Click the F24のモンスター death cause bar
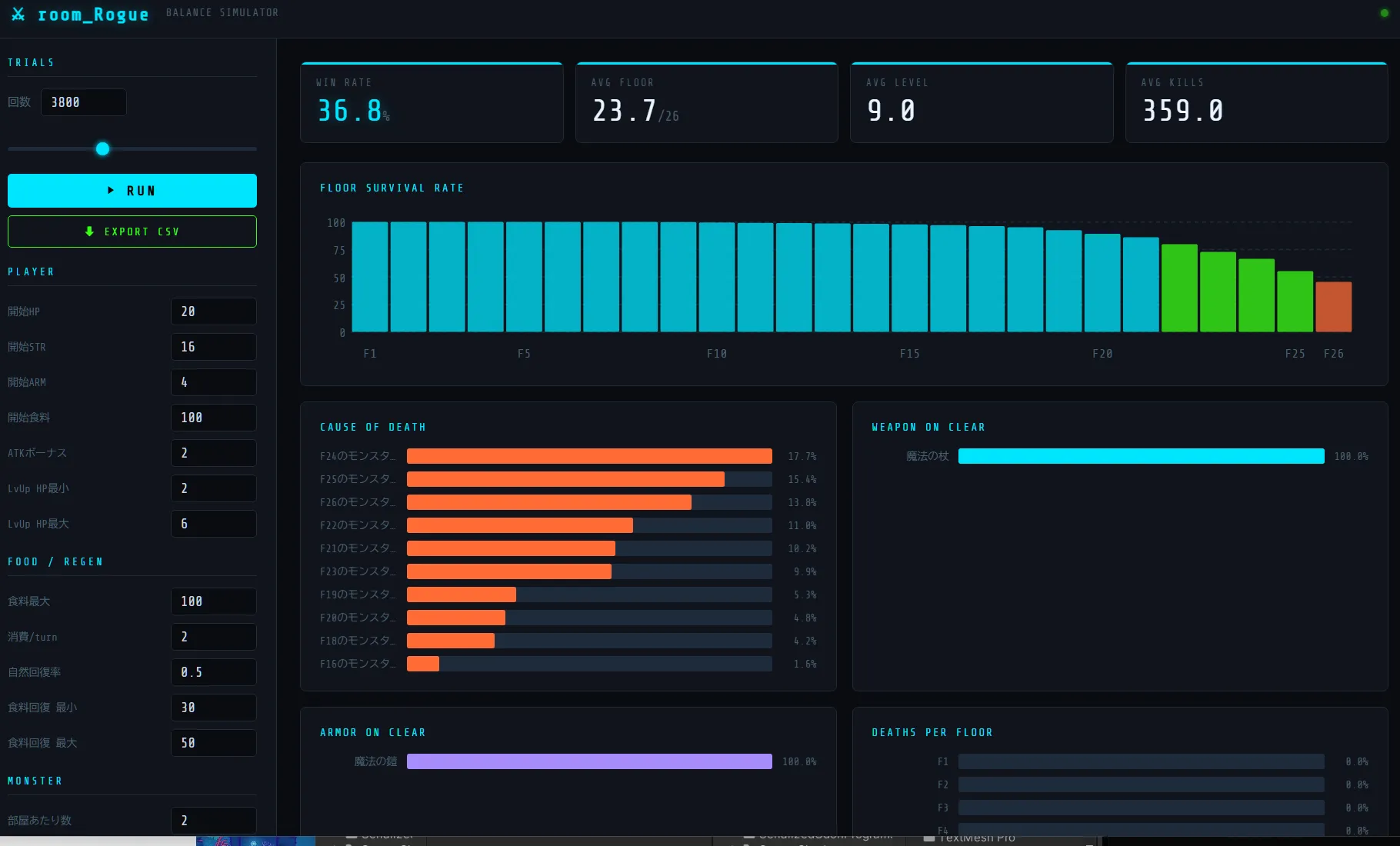Viewport: 1400px width, 846px height. [589, 456]
